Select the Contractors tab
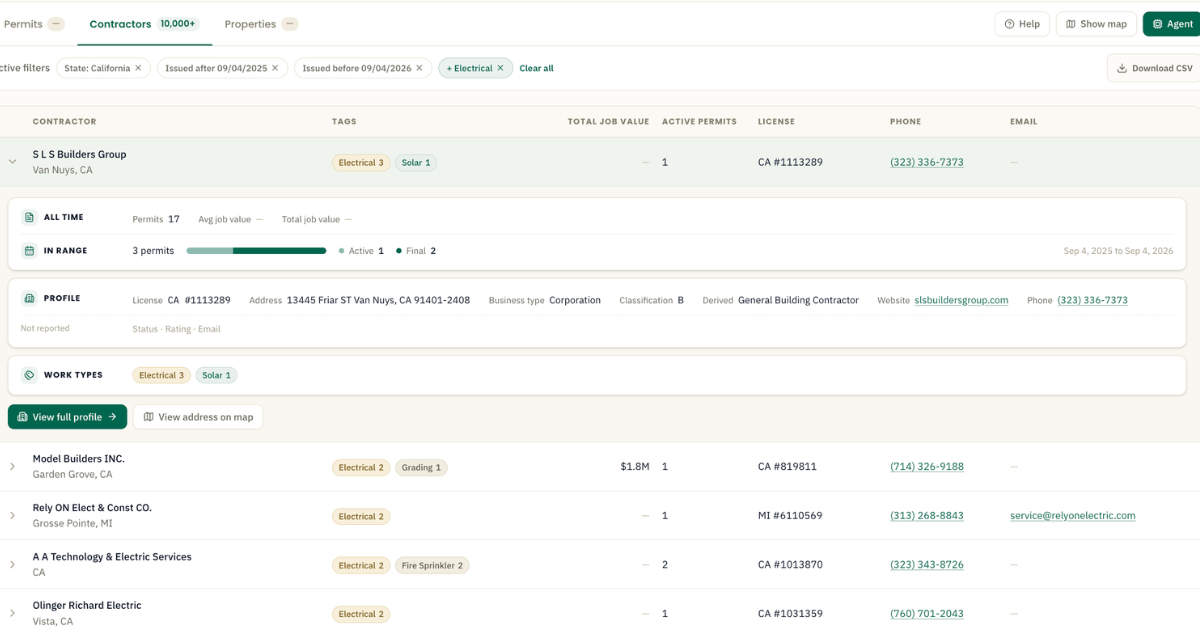 pyautogui.click(x=144, y=24)
